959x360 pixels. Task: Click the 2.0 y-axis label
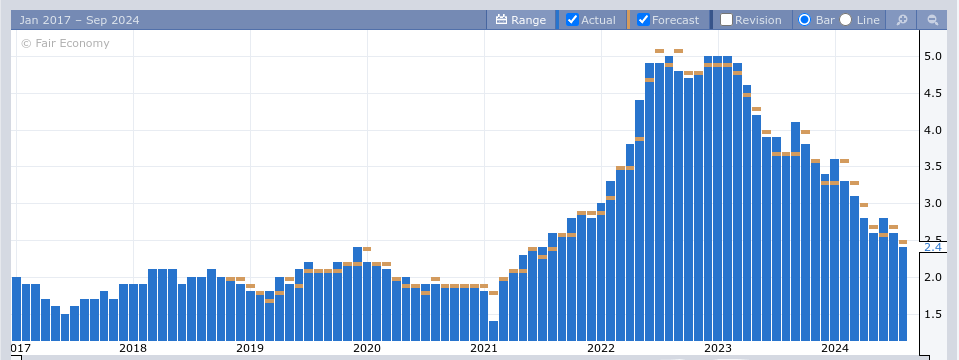933,277
